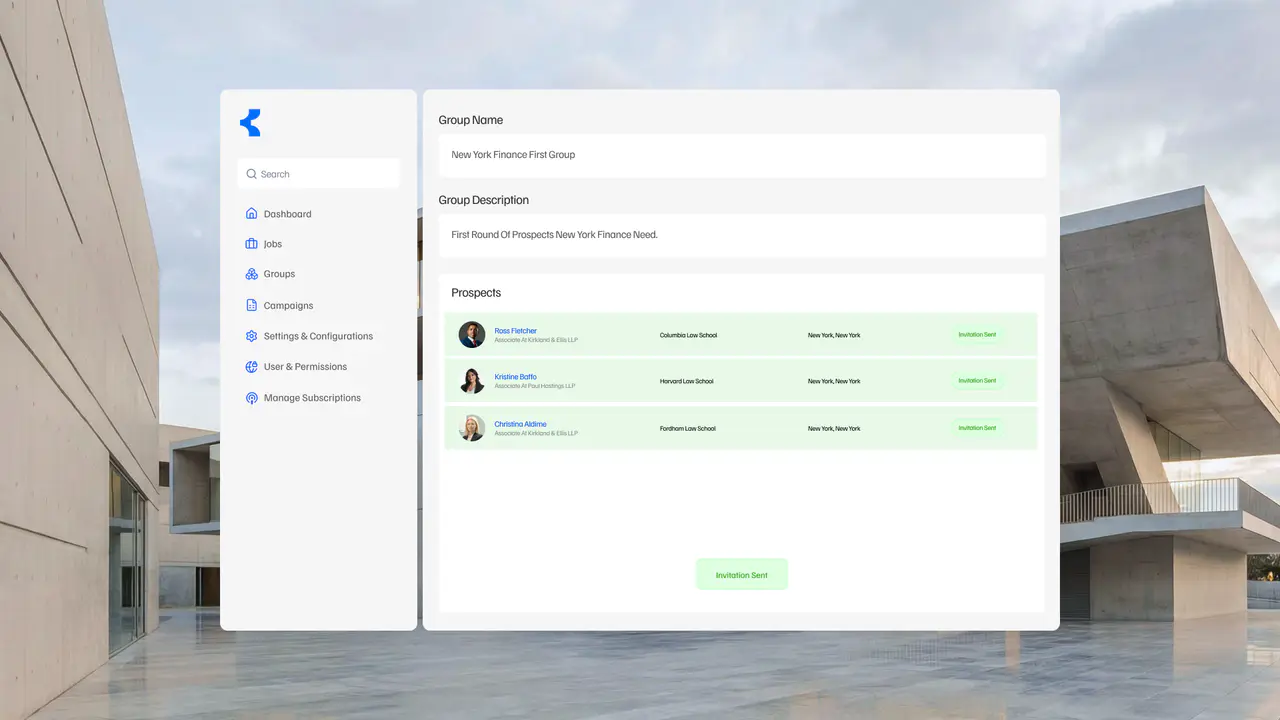Select the text Fordham Law School
The height and width of the screenshot is (720, 1280).
point(688,429)
